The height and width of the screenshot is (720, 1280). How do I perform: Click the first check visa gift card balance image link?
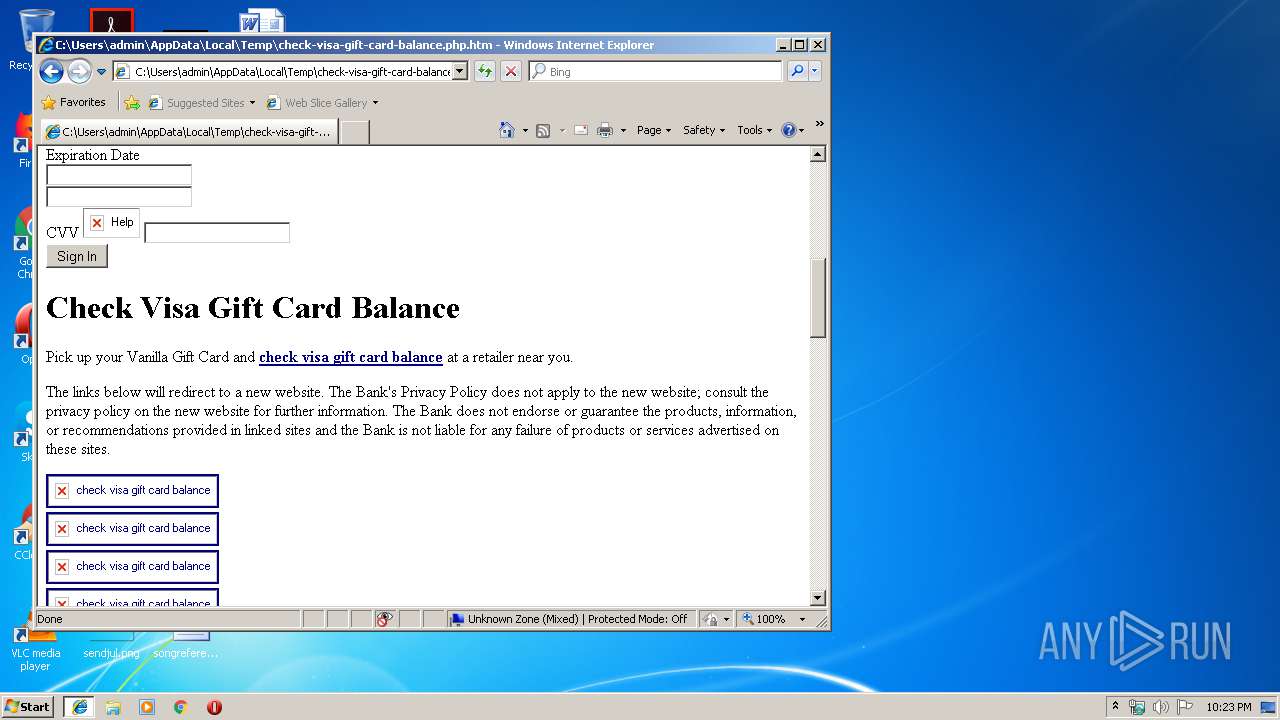click(132, 491)
